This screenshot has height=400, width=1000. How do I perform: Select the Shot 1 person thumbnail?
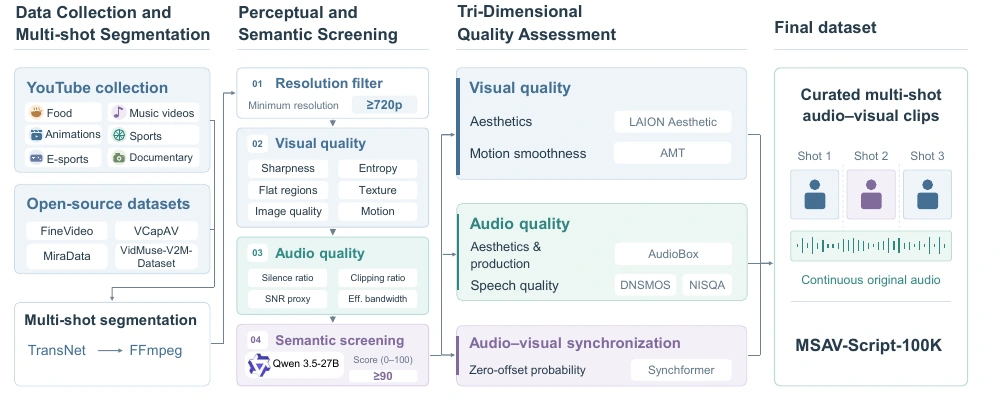814,195
